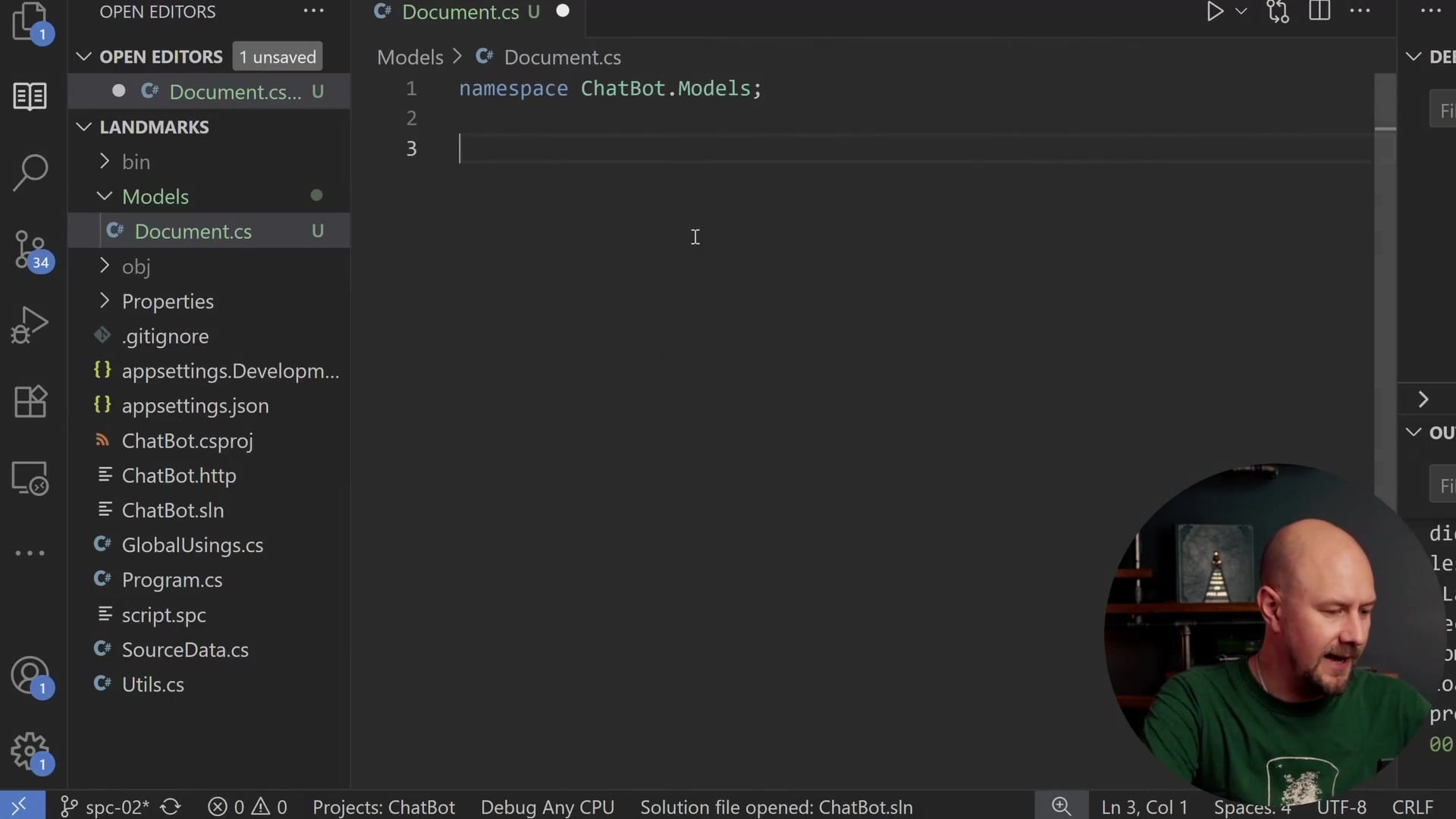Open the Manage settings gear
Viewport: 1456px width, 819px height.
tap(30, 752)
